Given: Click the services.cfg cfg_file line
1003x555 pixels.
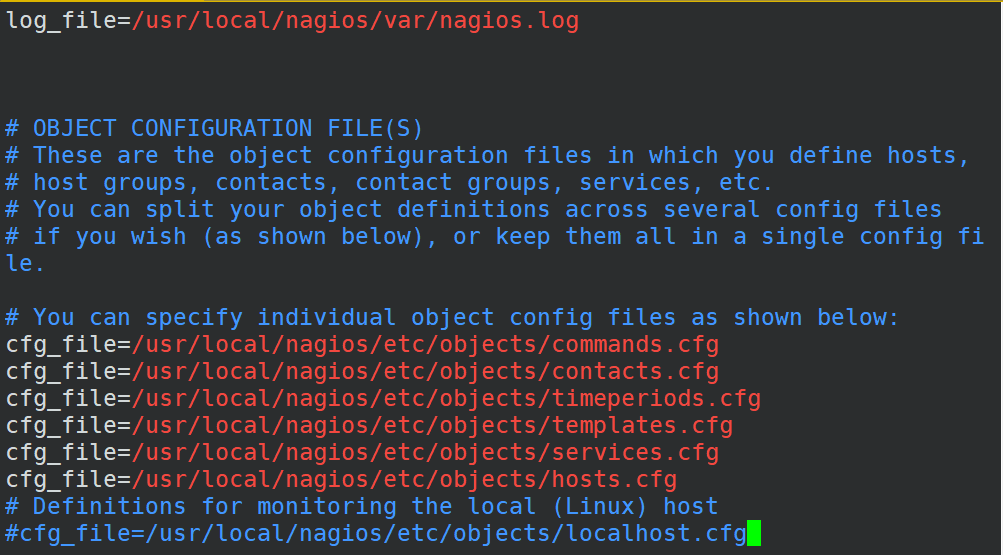Looking at the screenshot, I should click(x=362, y=452).
